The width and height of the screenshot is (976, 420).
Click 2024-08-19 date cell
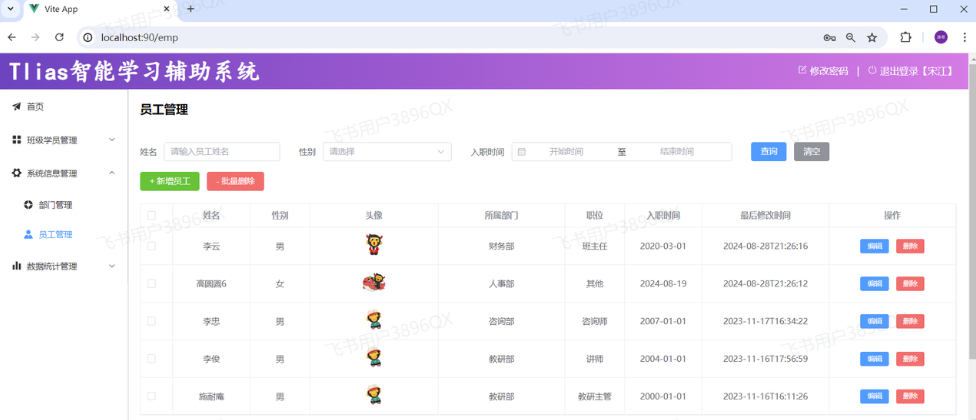[663, 284]
